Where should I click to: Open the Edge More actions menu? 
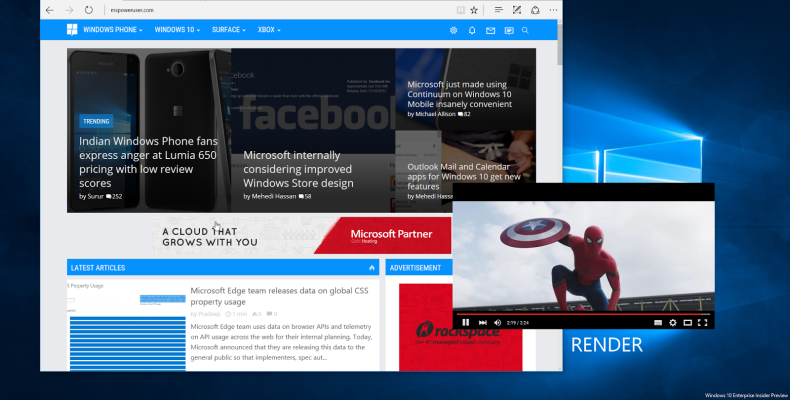(x=553, y=10)
